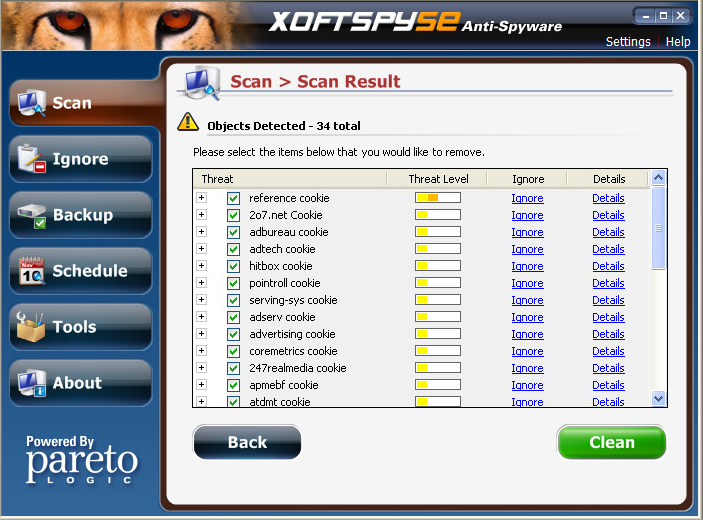Click Details link for 2o7.net Cookie
Image resolution: width=703 pixels, height=520 pixels.
608,215
